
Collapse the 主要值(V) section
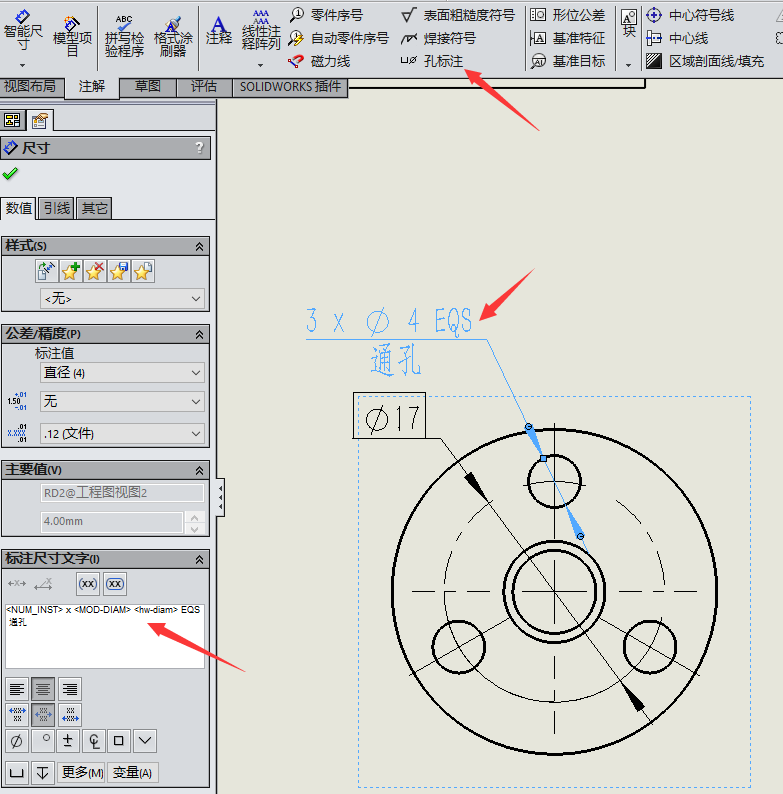[200, 470]
